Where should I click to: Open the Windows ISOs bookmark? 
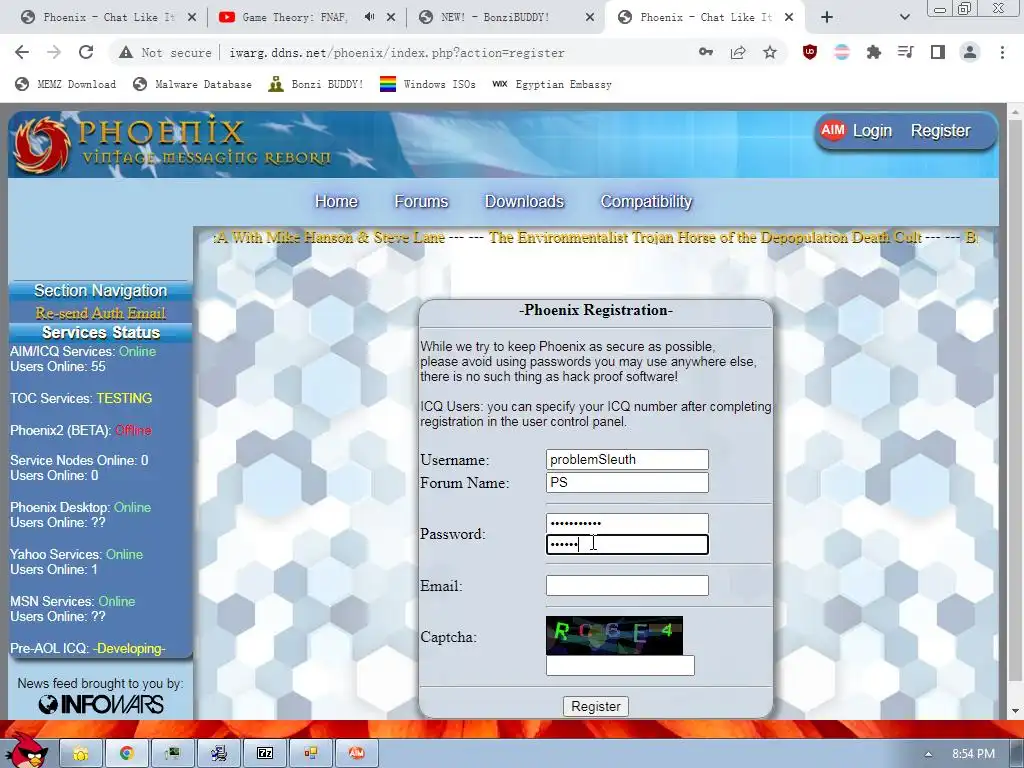pyautogui.click(x=428, y=84)
